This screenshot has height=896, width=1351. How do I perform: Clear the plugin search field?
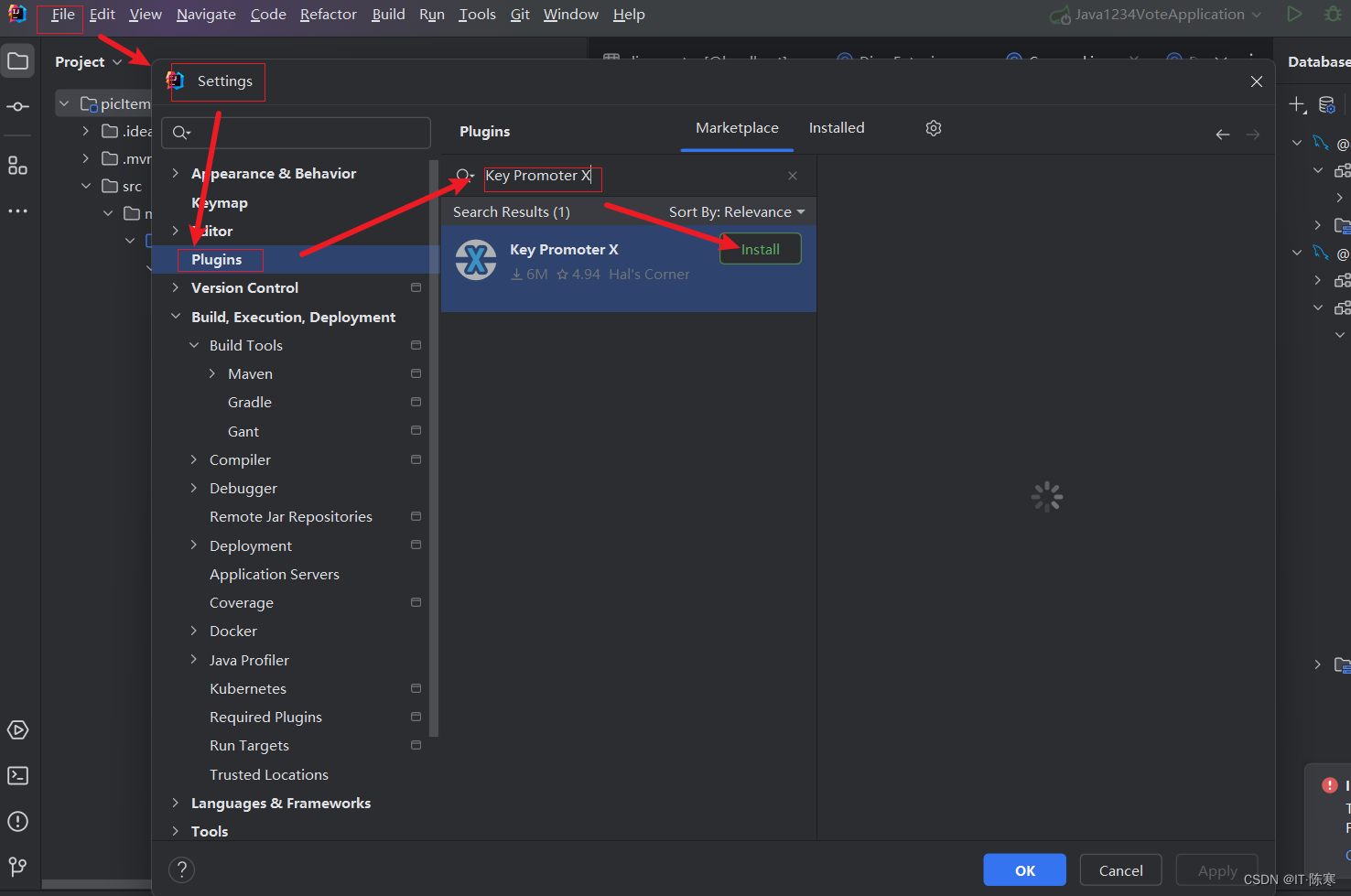point(793,176)
